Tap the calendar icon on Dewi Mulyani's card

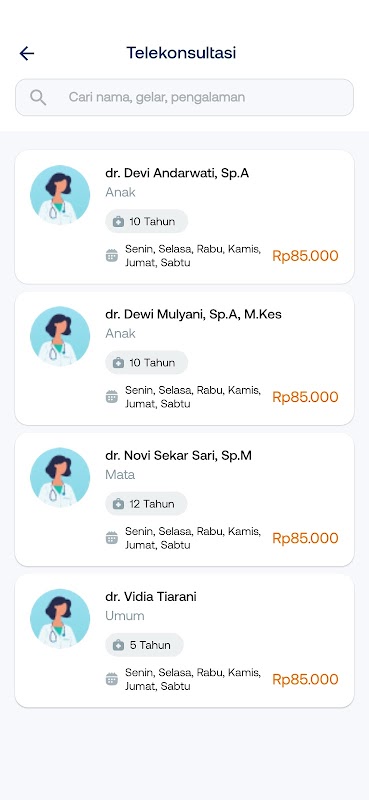[112, 397]
